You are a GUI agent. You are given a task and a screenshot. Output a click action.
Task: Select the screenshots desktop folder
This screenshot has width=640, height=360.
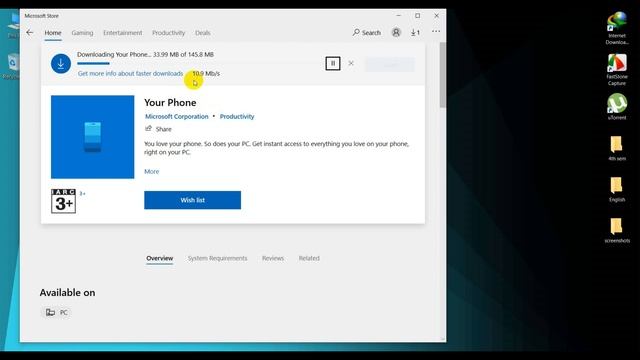(x=617, y=230)
